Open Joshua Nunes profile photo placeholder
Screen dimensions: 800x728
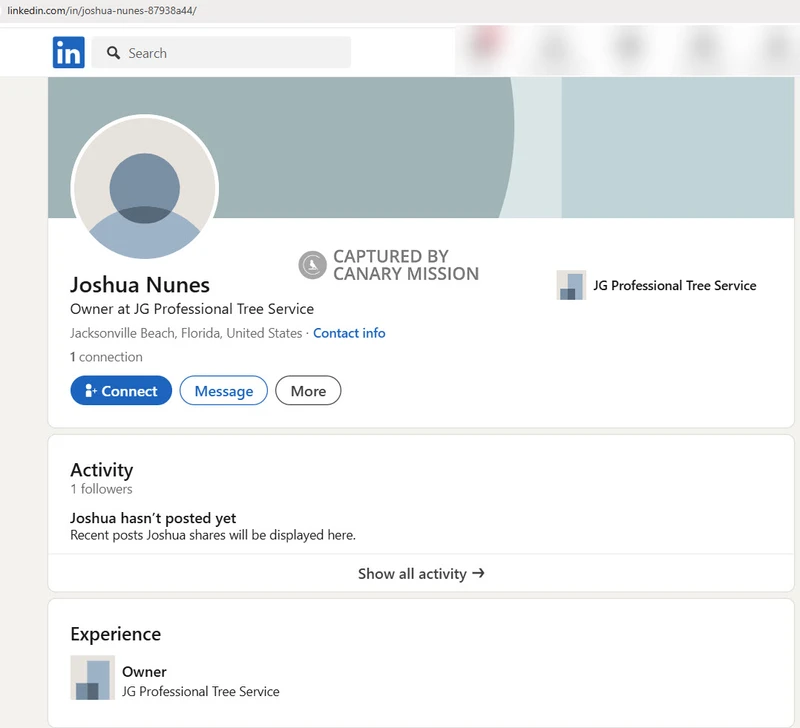coord(145,187)
